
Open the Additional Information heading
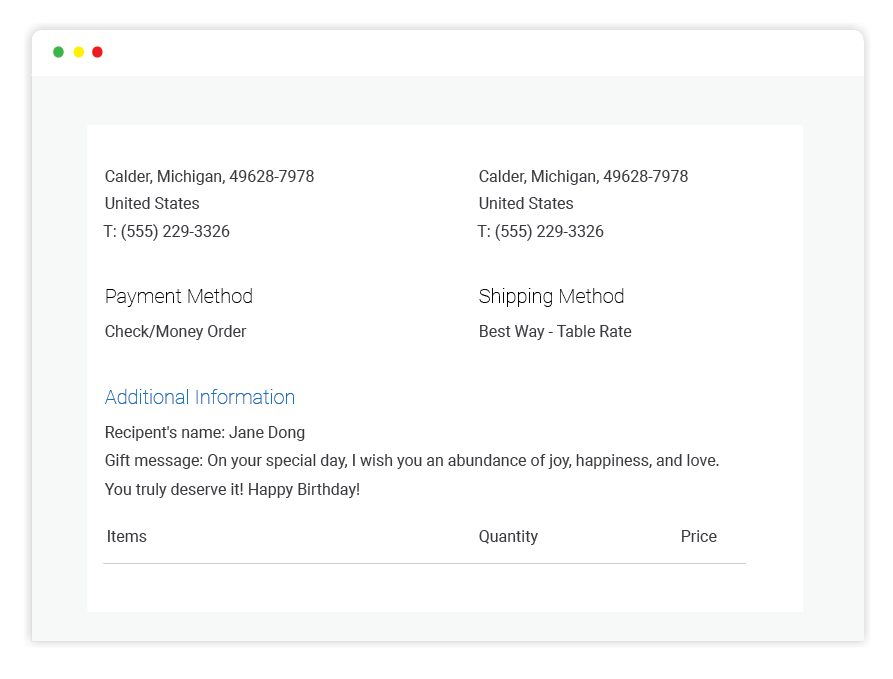[x=200, y=397]
